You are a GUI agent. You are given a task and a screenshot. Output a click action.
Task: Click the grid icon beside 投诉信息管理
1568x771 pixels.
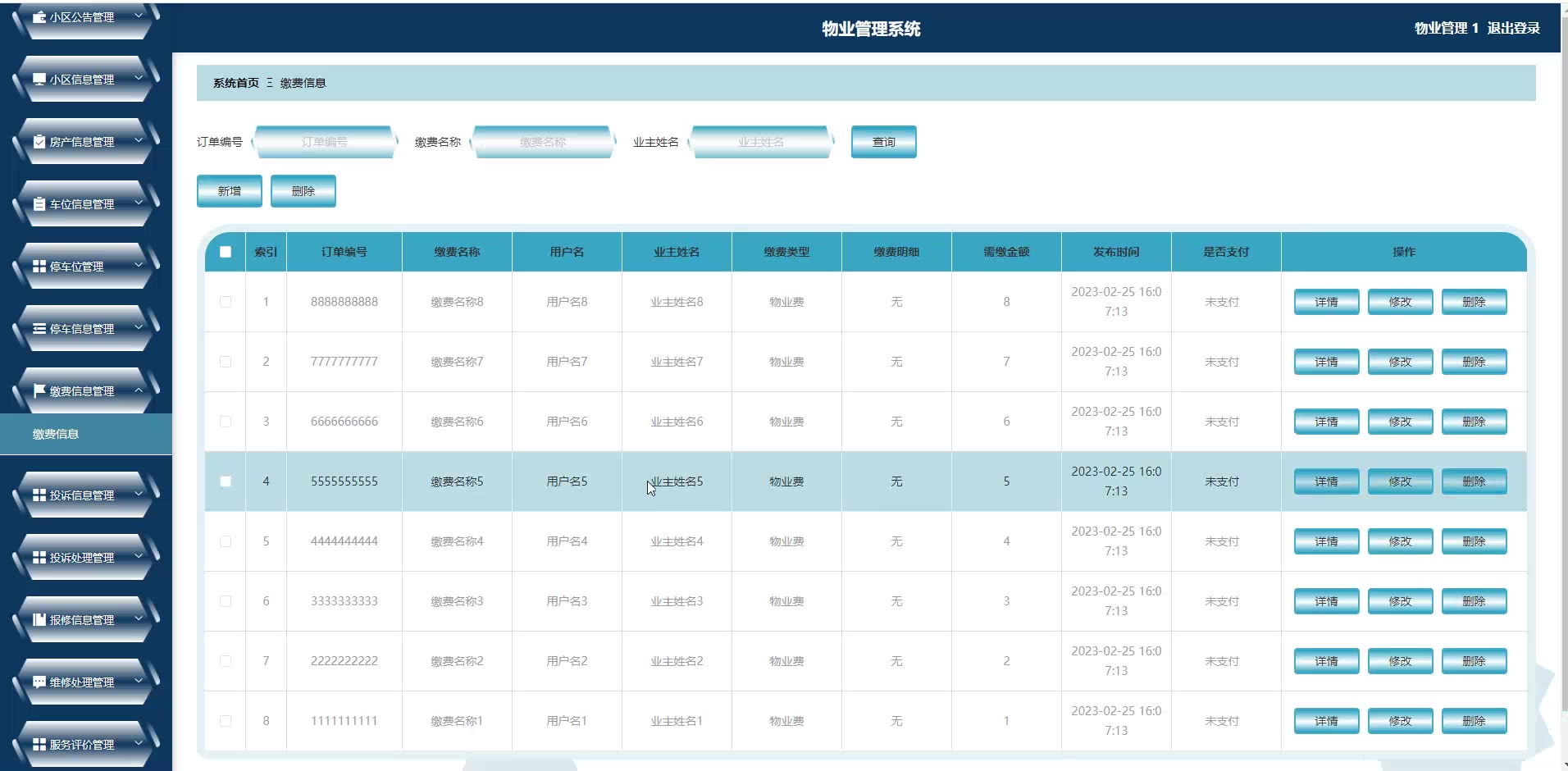point(39,495)
